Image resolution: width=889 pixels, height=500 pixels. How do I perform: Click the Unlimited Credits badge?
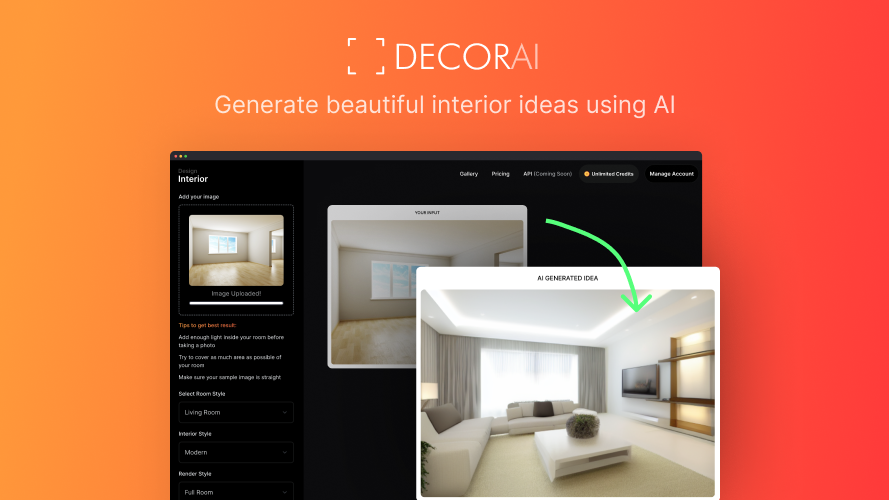coord(609,174)
